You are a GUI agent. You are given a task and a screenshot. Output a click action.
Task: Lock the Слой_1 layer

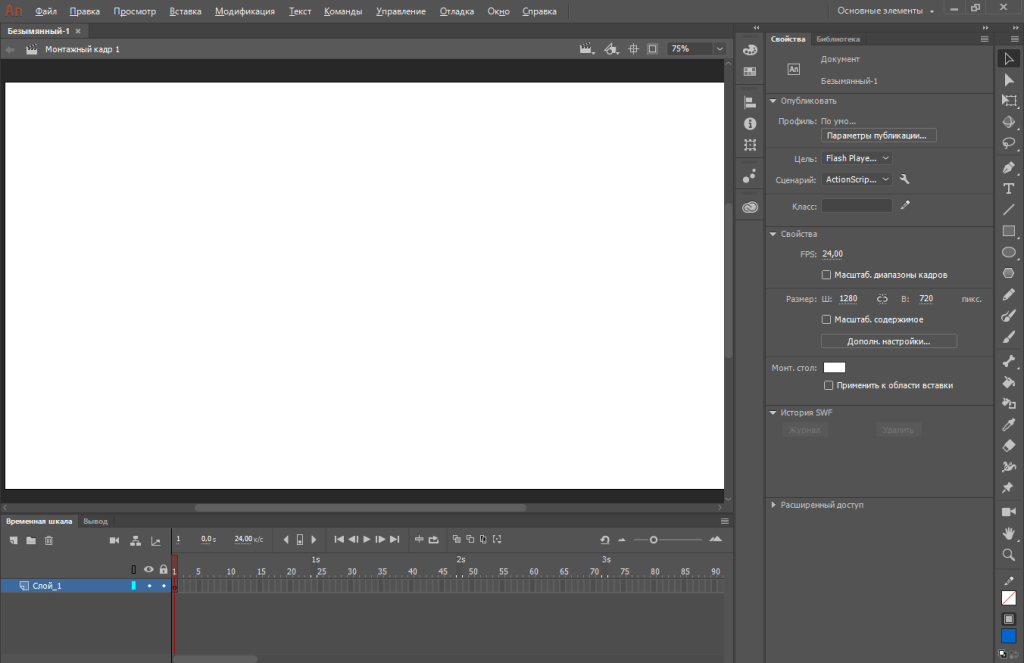click(163, 585)
